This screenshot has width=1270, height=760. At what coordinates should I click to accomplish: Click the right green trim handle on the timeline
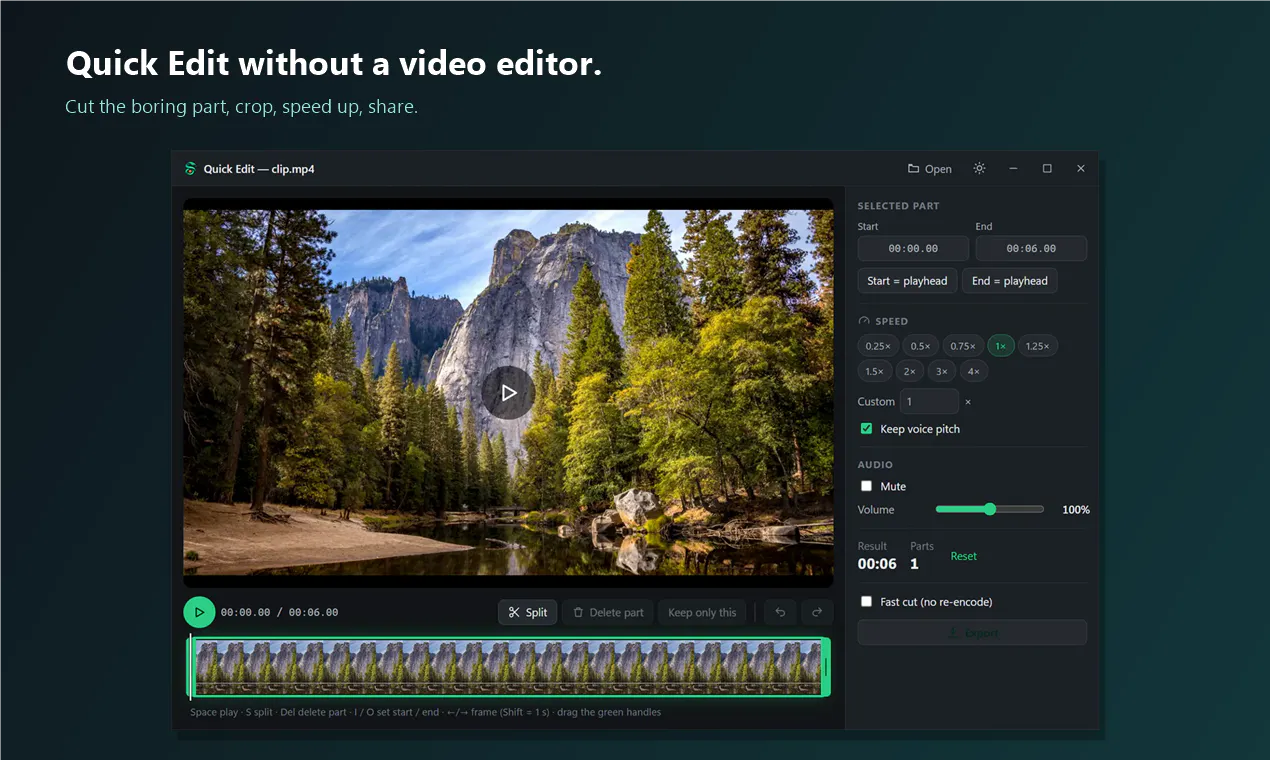click(826, 667)
